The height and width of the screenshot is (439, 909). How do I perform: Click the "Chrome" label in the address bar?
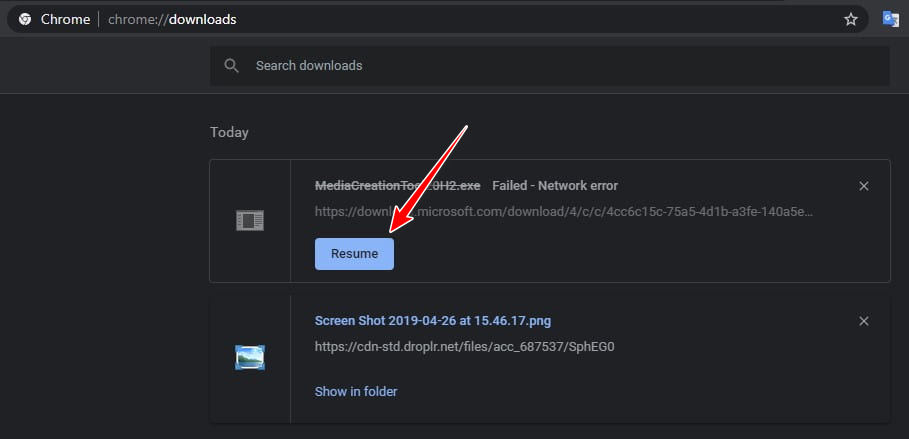[x=65, y=19]
